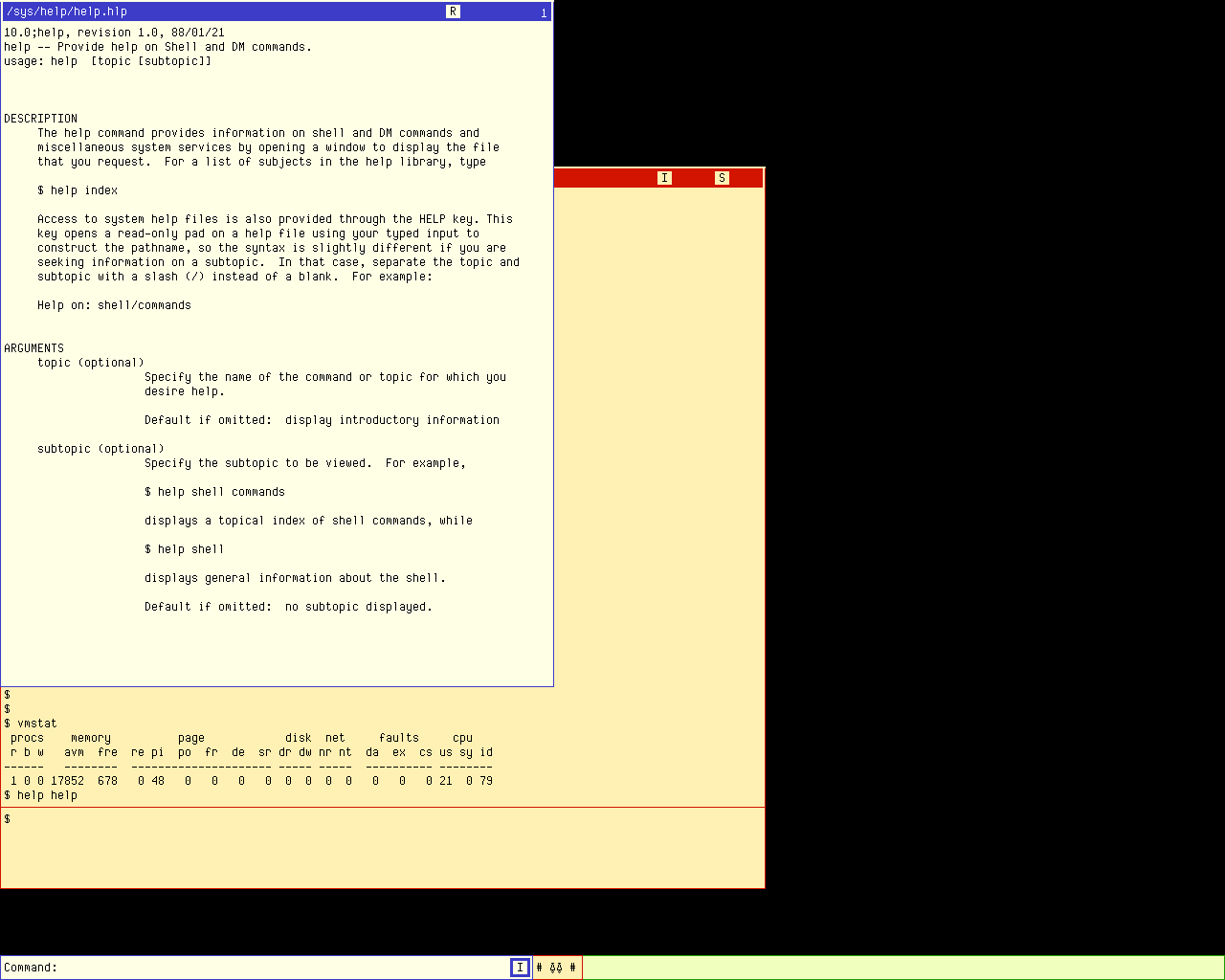Toggle the S scroll mode indicator in shell title bar
This screenshot has height=980, width=1225.
pos(722,178)
